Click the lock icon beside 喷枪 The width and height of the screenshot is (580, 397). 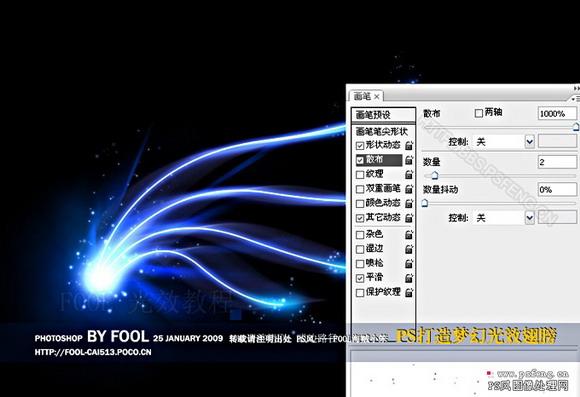[x=408, y=263]
